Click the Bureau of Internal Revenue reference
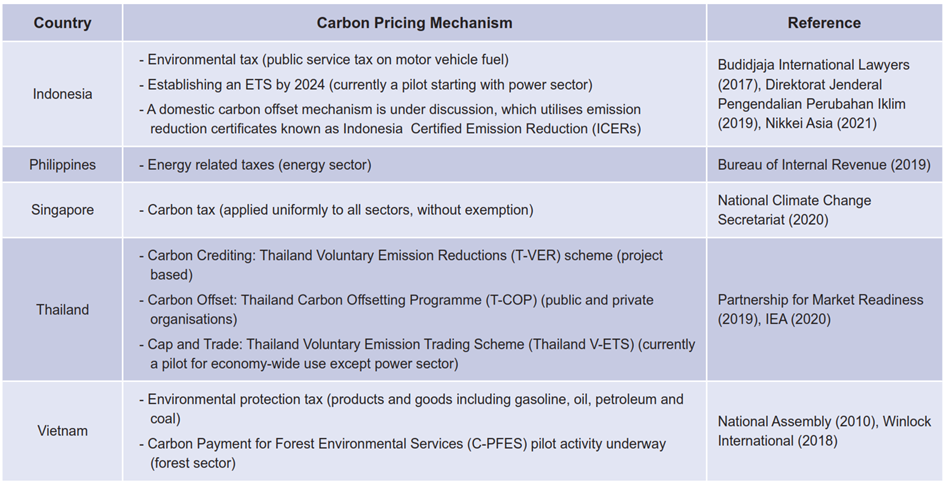Viewport: 946px width, 483px height. pyautogui.click(x=823, y=164)
